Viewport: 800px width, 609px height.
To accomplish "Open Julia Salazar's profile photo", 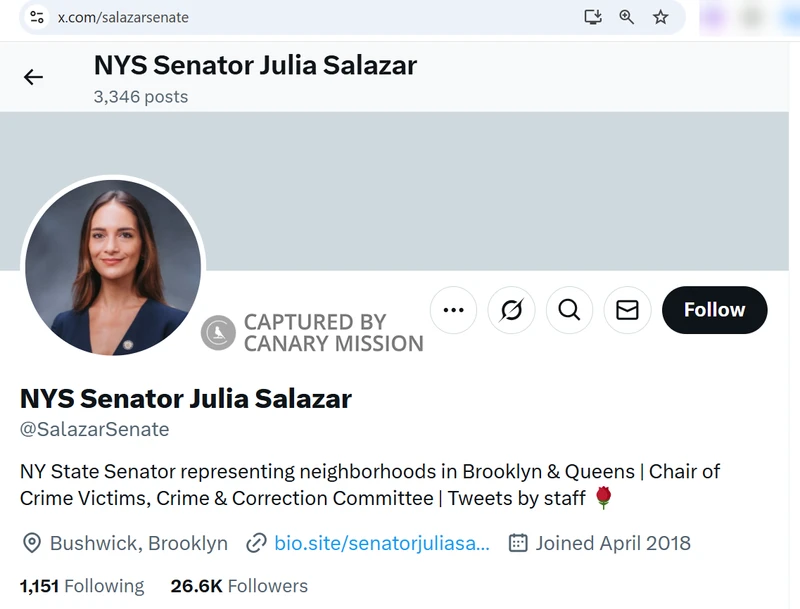I will 113,267.
